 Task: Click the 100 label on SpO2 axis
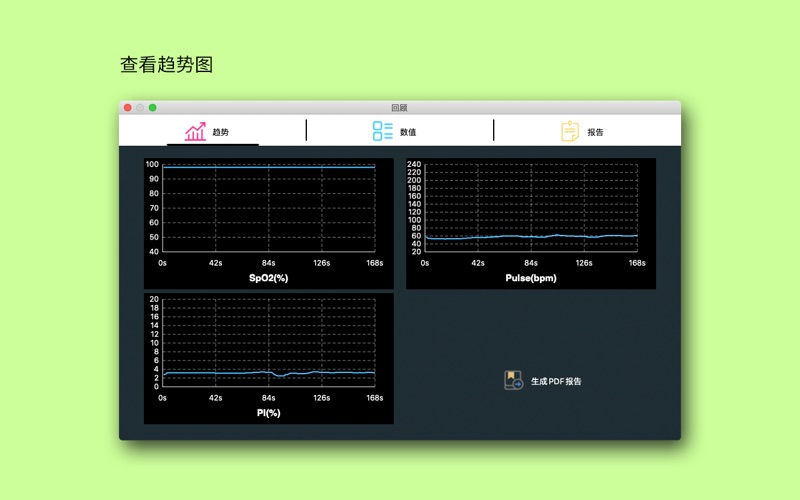[152, 164]
